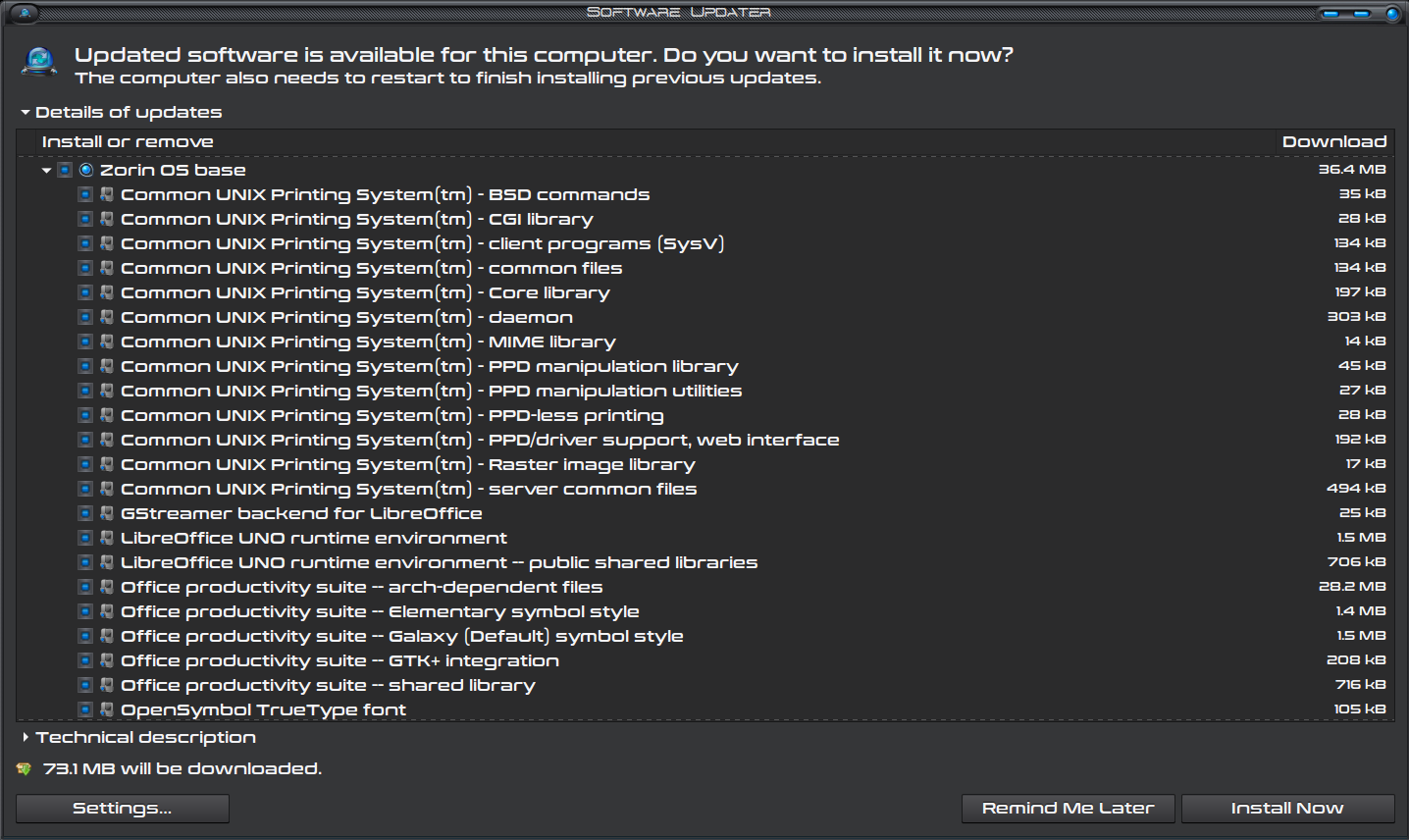This screenshot has height=840, width=1409.
Task: Collapse the Details of updates section
Action: [x=26, y=113]
